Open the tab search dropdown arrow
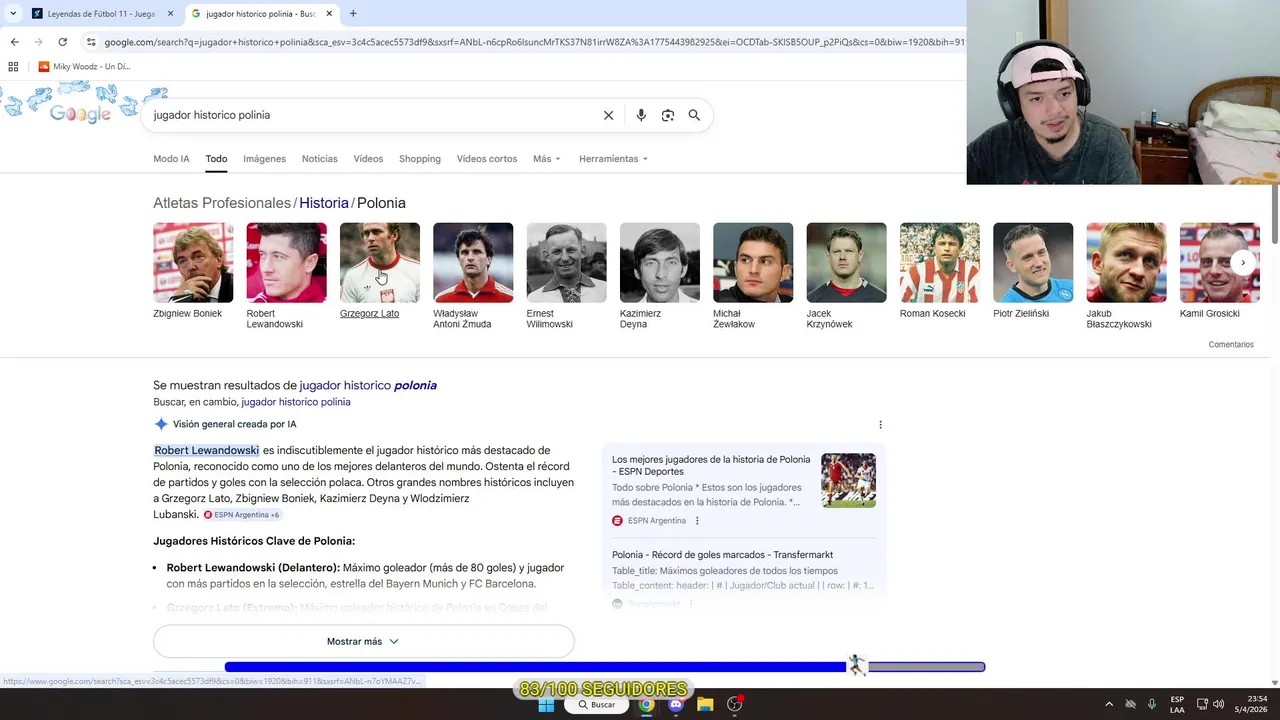 point(13,14)
